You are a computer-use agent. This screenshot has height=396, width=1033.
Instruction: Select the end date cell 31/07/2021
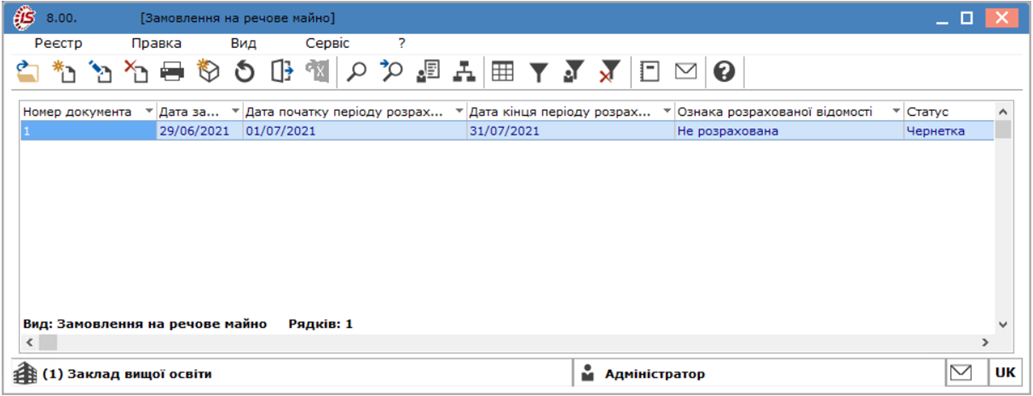tap(571, 130)
